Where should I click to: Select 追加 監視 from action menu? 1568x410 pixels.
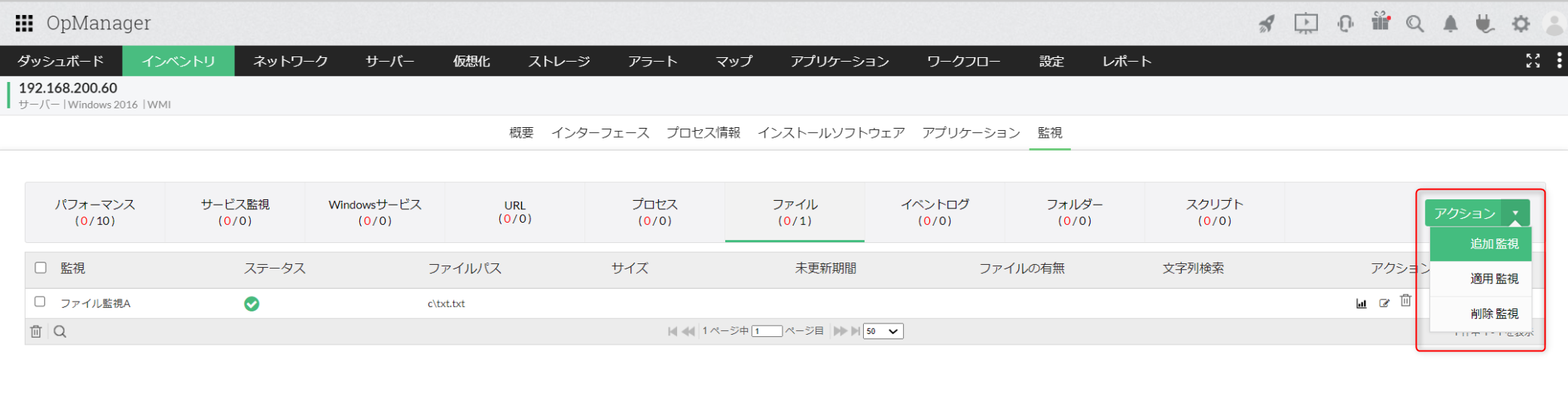pos(1481,244)
